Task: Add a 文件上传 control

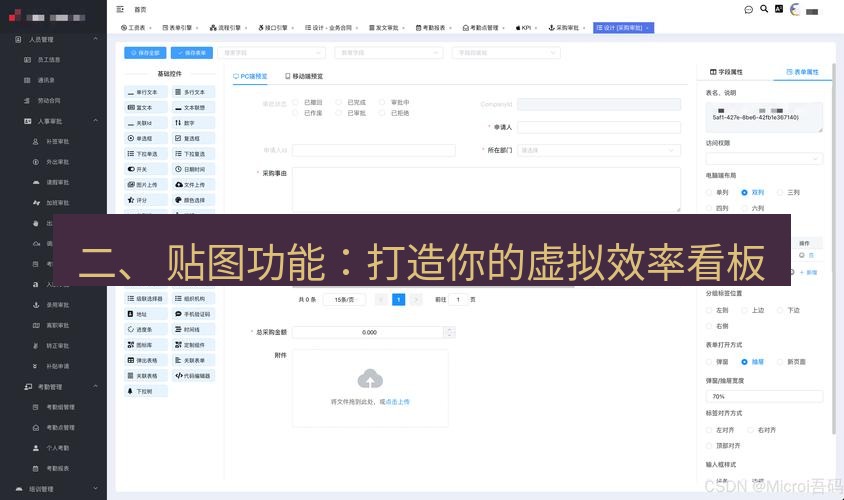Action: [x=193, y=185]
